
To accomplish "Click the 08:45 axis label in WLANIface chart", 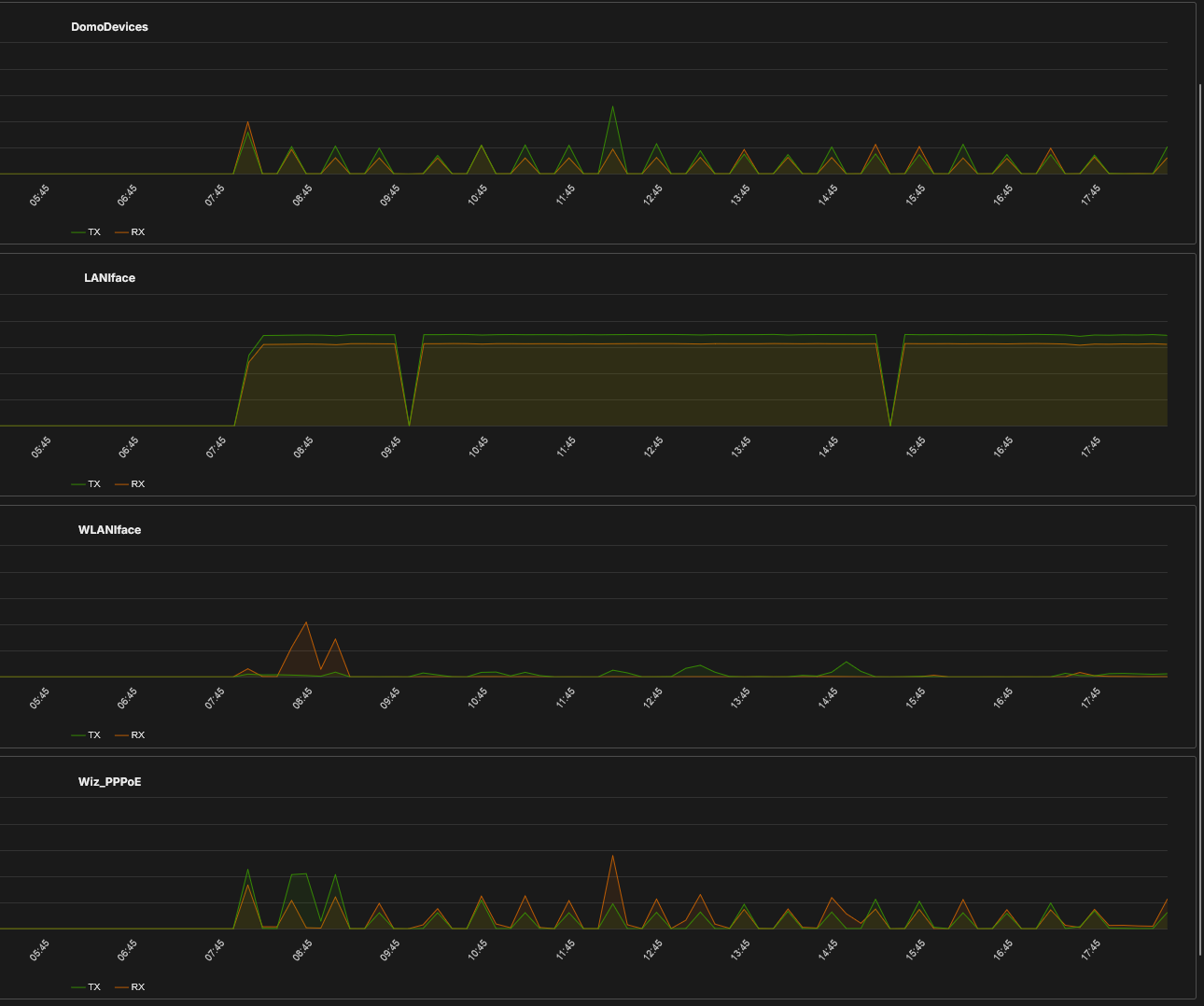I will point(302,698).
